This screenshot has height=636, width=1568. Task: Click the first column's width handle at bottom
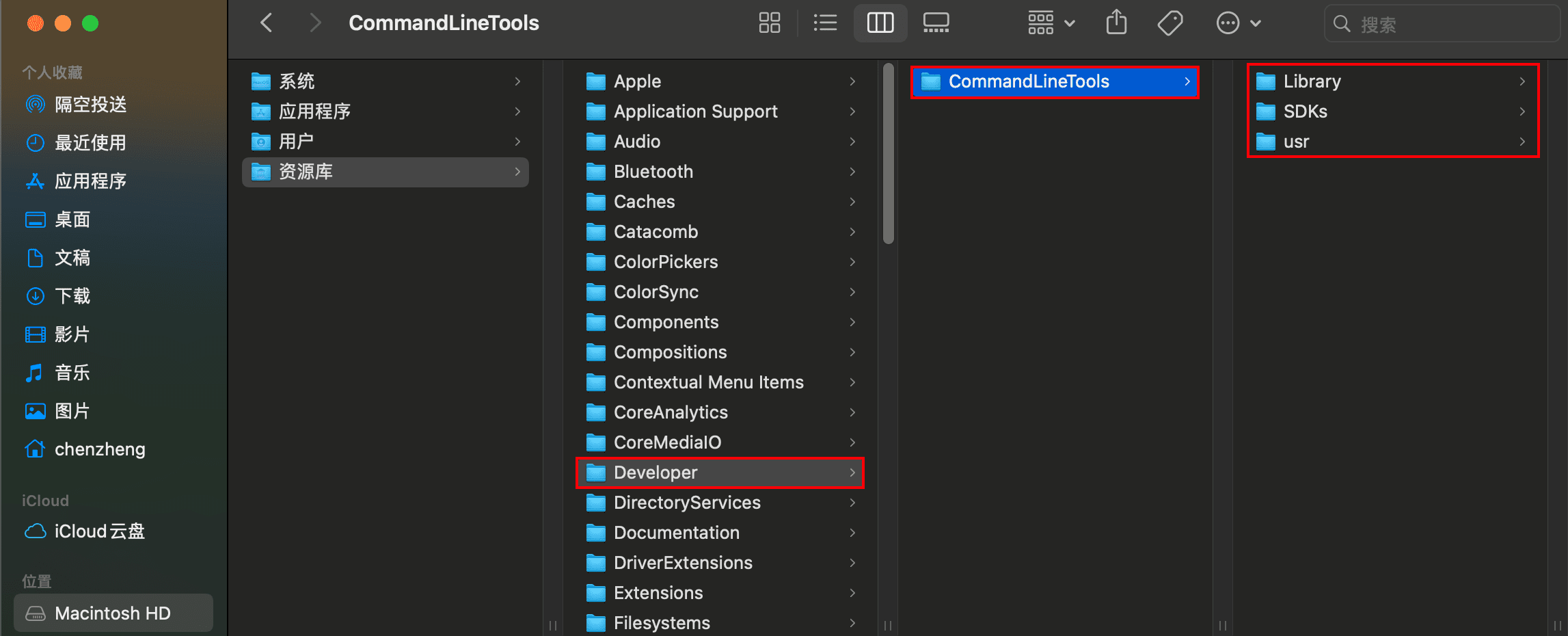(552, 625)
